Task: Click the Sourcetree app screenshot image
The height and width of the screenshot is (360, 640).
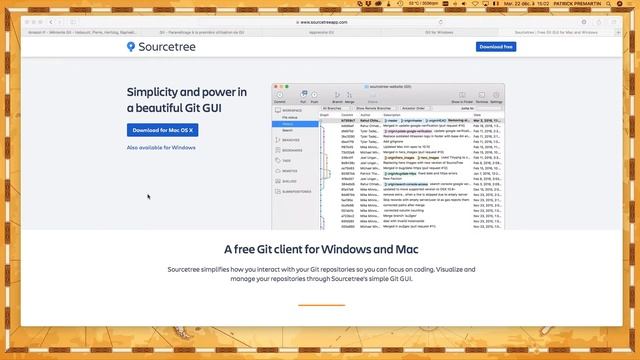Action: (388, 156)
